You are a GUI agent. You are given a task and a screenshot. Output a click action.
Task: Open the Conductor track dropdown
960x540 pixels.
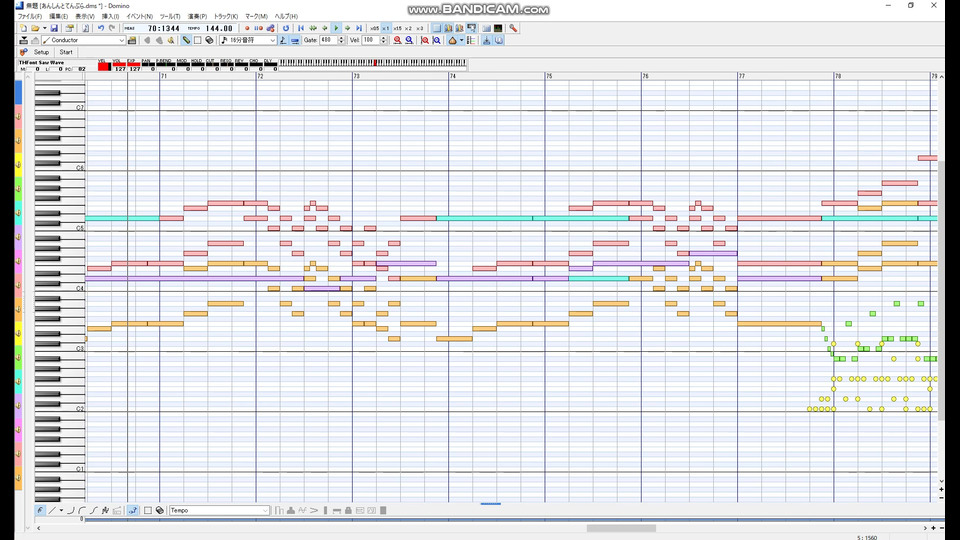tap(121, 40)
